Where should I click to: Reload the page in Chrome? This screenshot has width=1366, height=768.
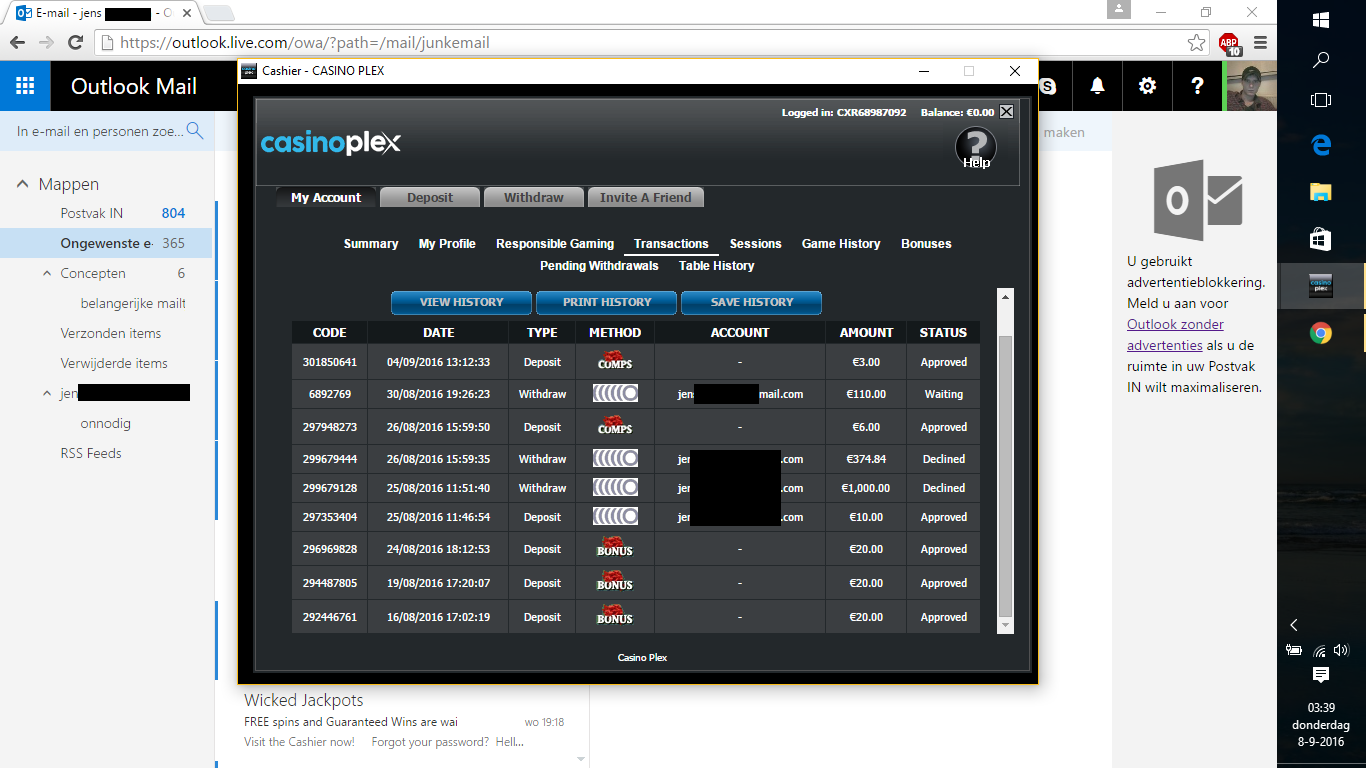pos(75,43)
